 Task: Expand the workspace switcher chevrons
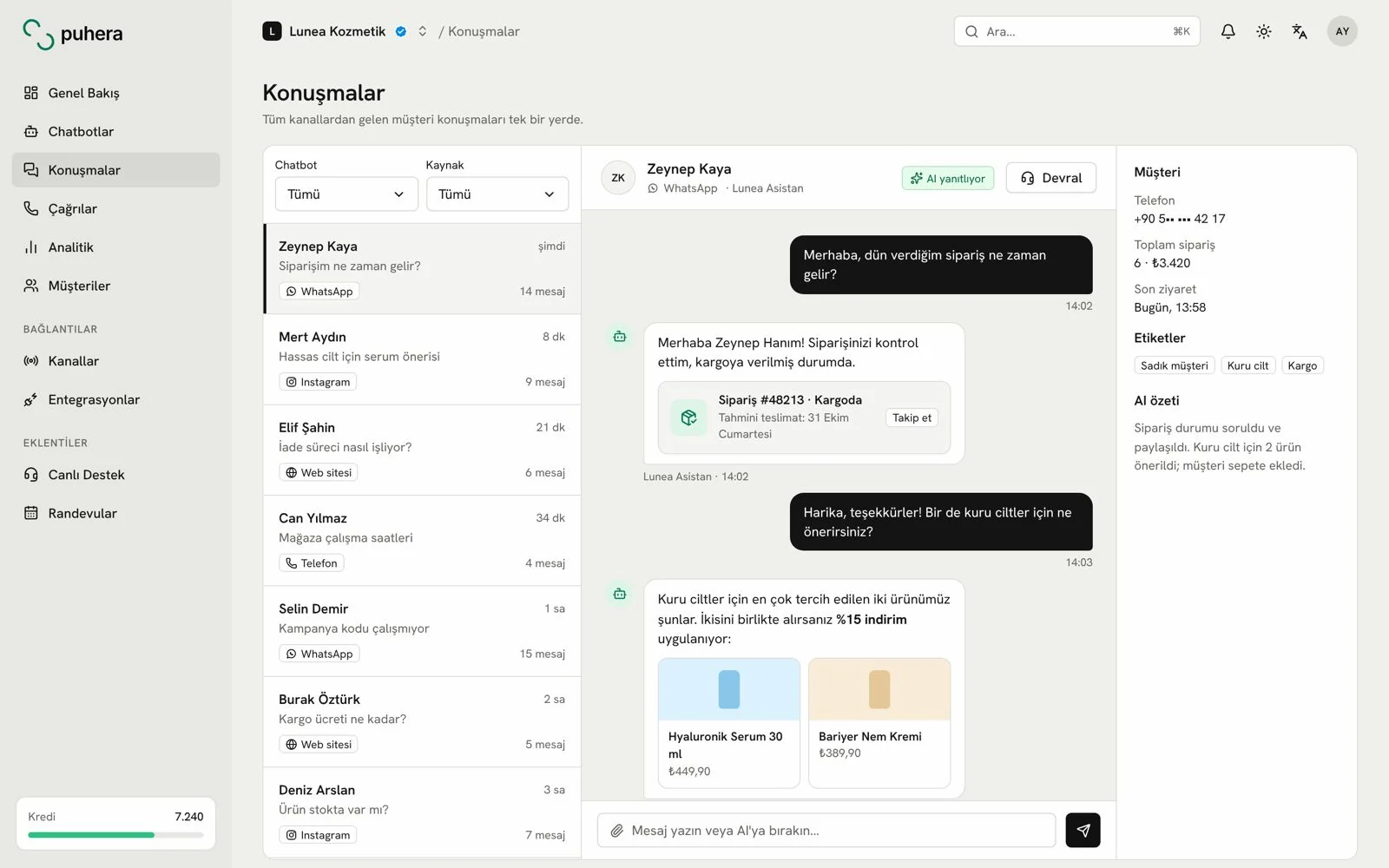tap(422, 31)
